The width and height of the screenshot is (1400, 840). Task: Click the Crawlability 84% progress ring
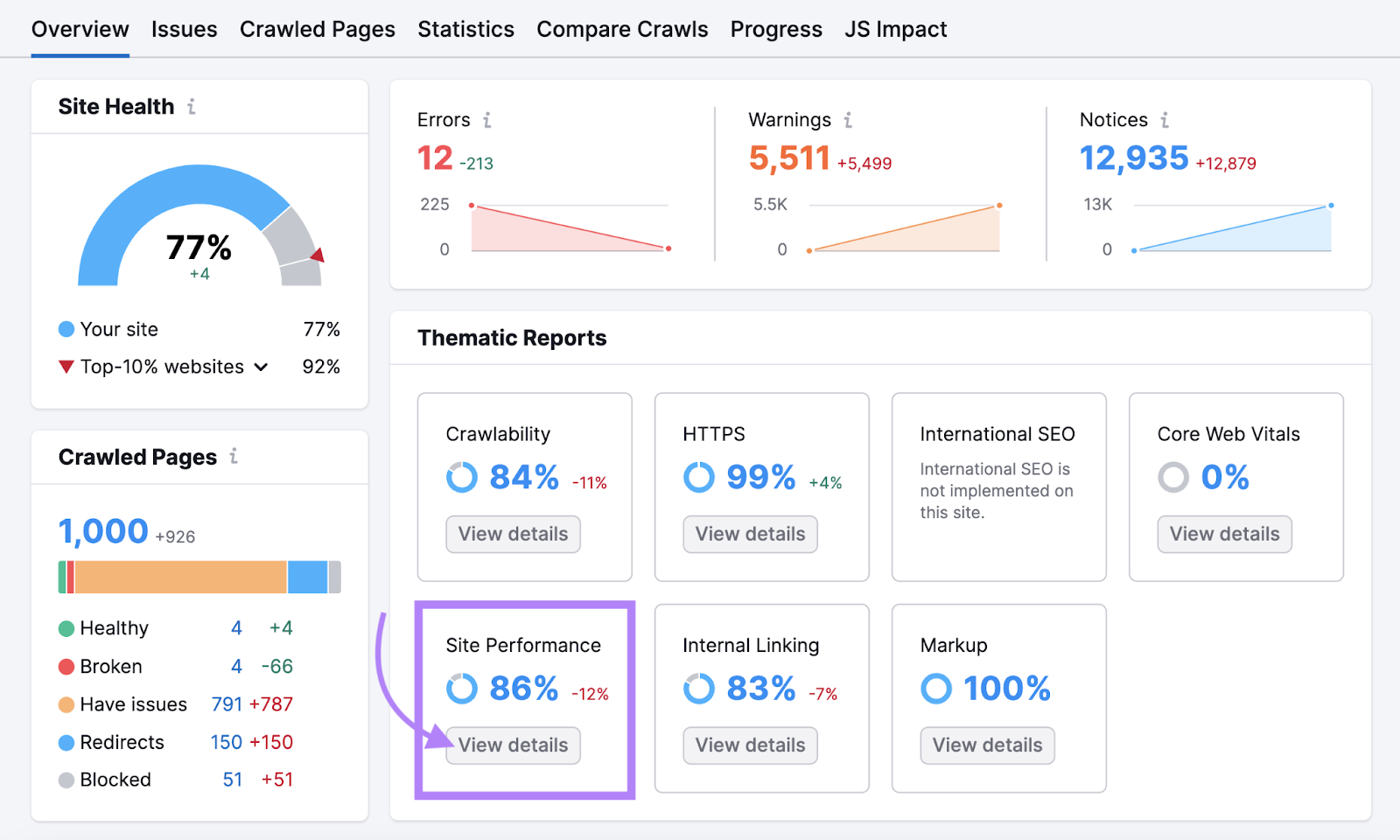point(462,478)
